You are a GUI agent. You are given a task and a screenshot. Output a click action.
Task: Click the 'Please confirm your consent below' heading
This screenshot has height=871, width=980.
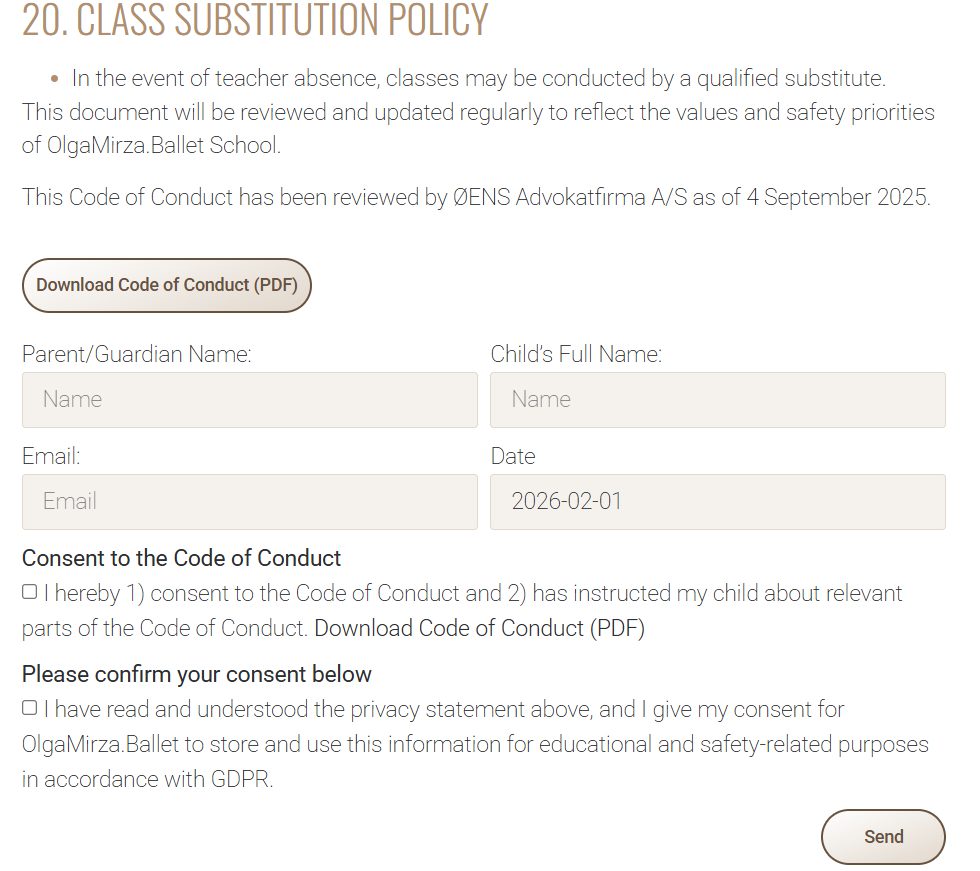click(x=196, y=674)
